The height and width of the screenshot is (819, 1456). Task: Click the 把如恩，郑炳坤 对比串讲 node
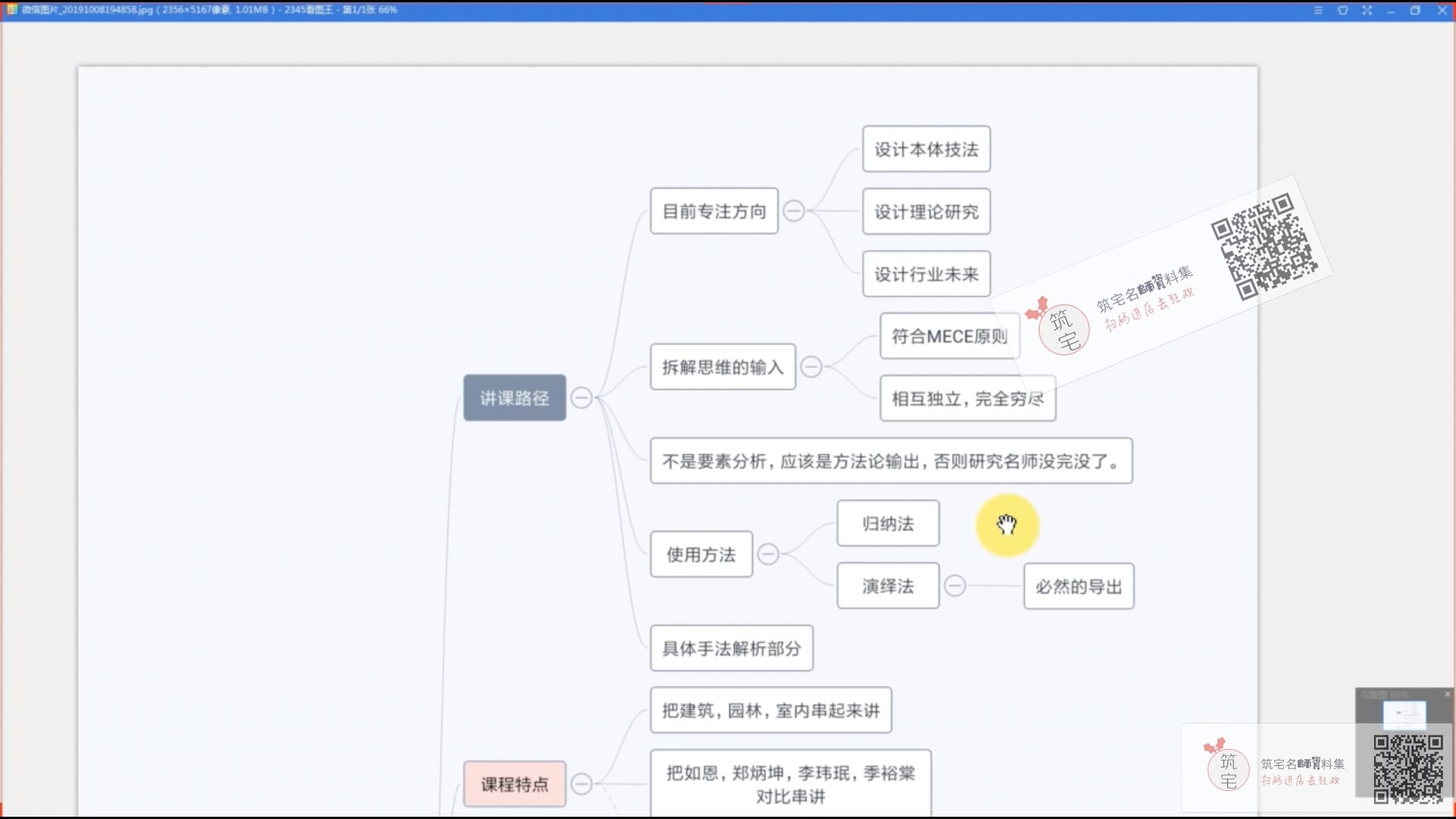(x=790, y=784)
